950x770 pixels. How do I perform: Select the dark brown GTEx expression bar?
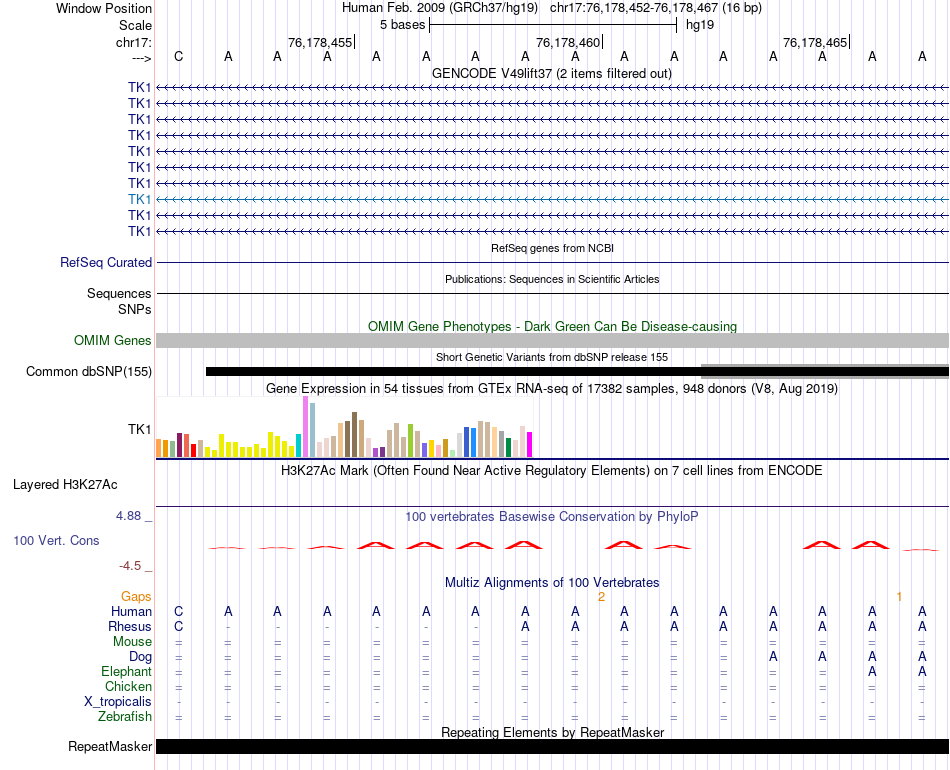click(x=354, y=434)
